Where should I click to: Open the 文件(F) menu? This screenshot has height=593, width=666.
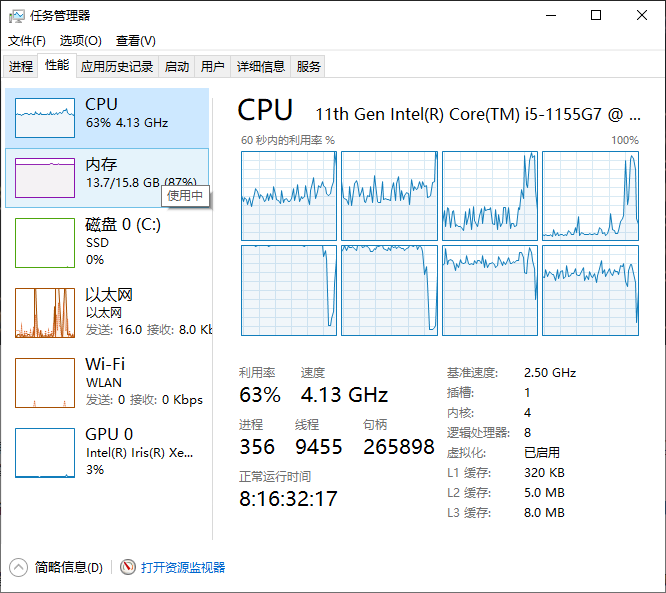pyautogui.click(x=27, y=41)
